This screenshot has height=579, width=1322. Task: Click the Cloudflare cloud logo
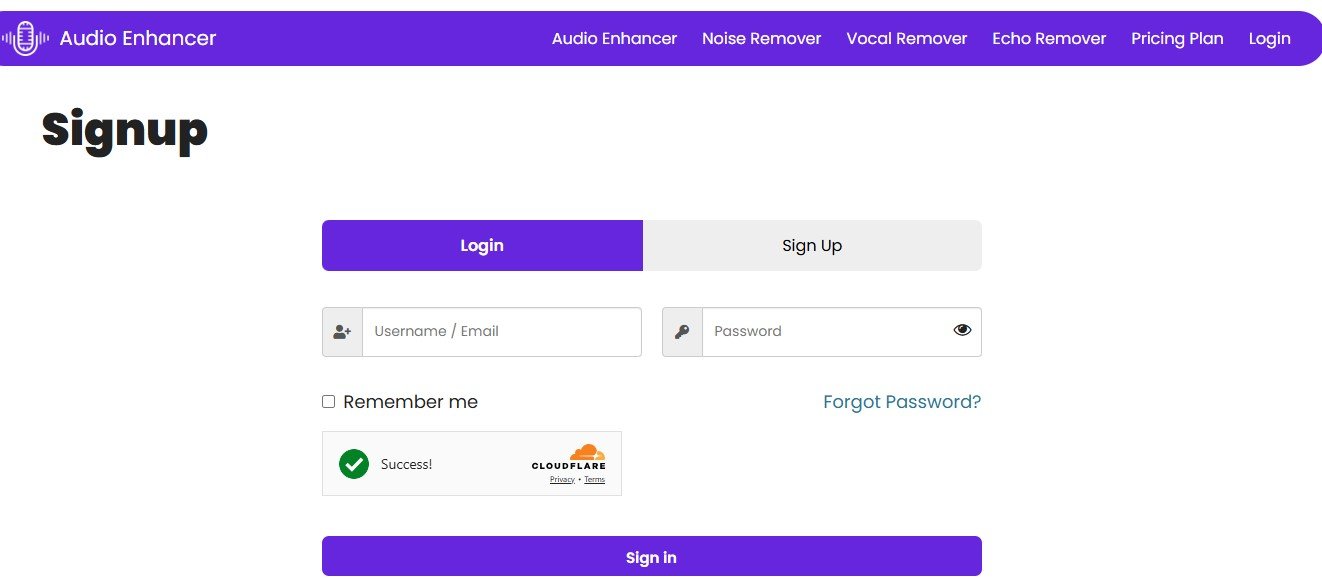click(587, 453)
